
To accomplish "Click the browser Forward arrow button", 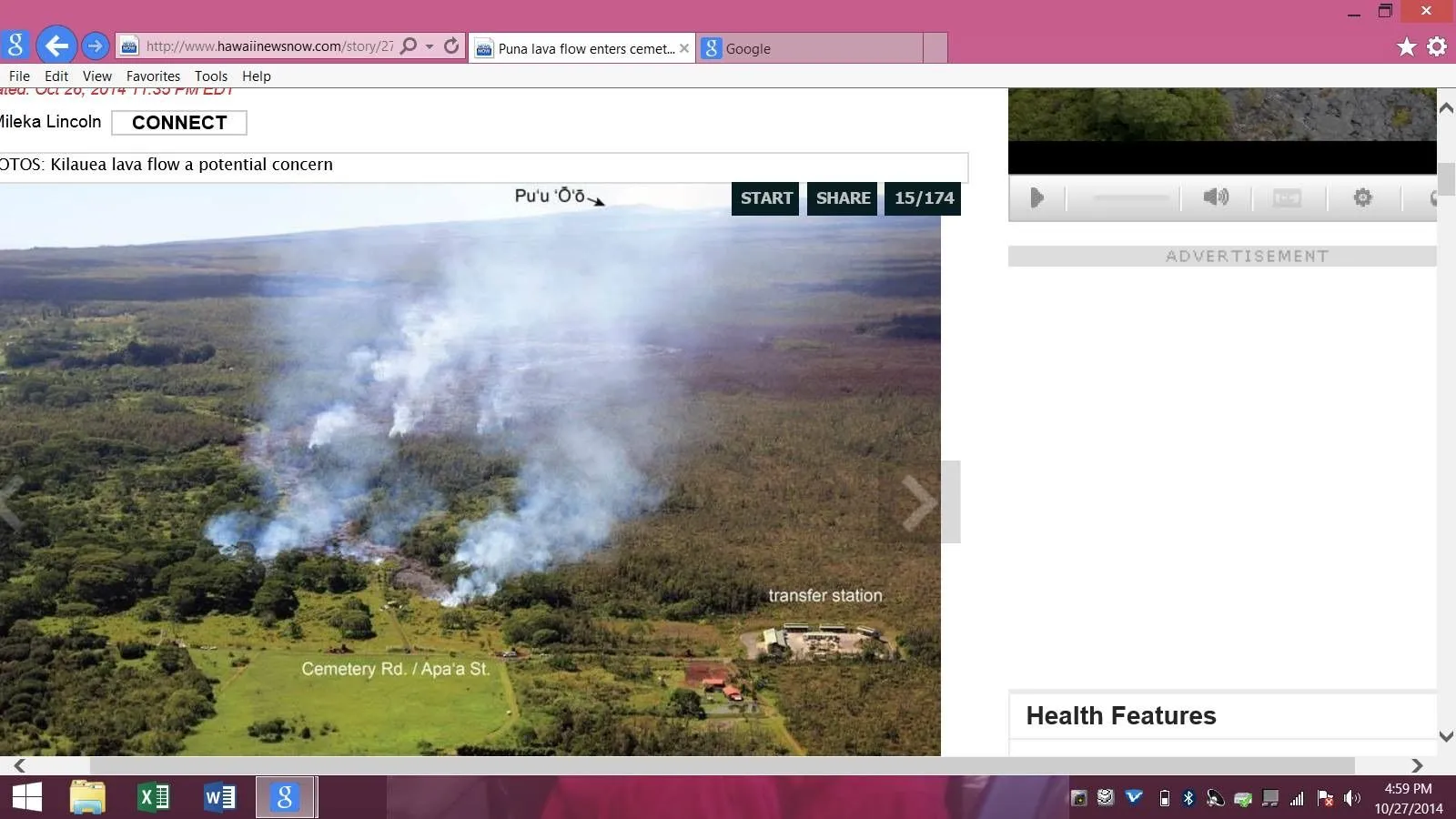I will (95, 45).
